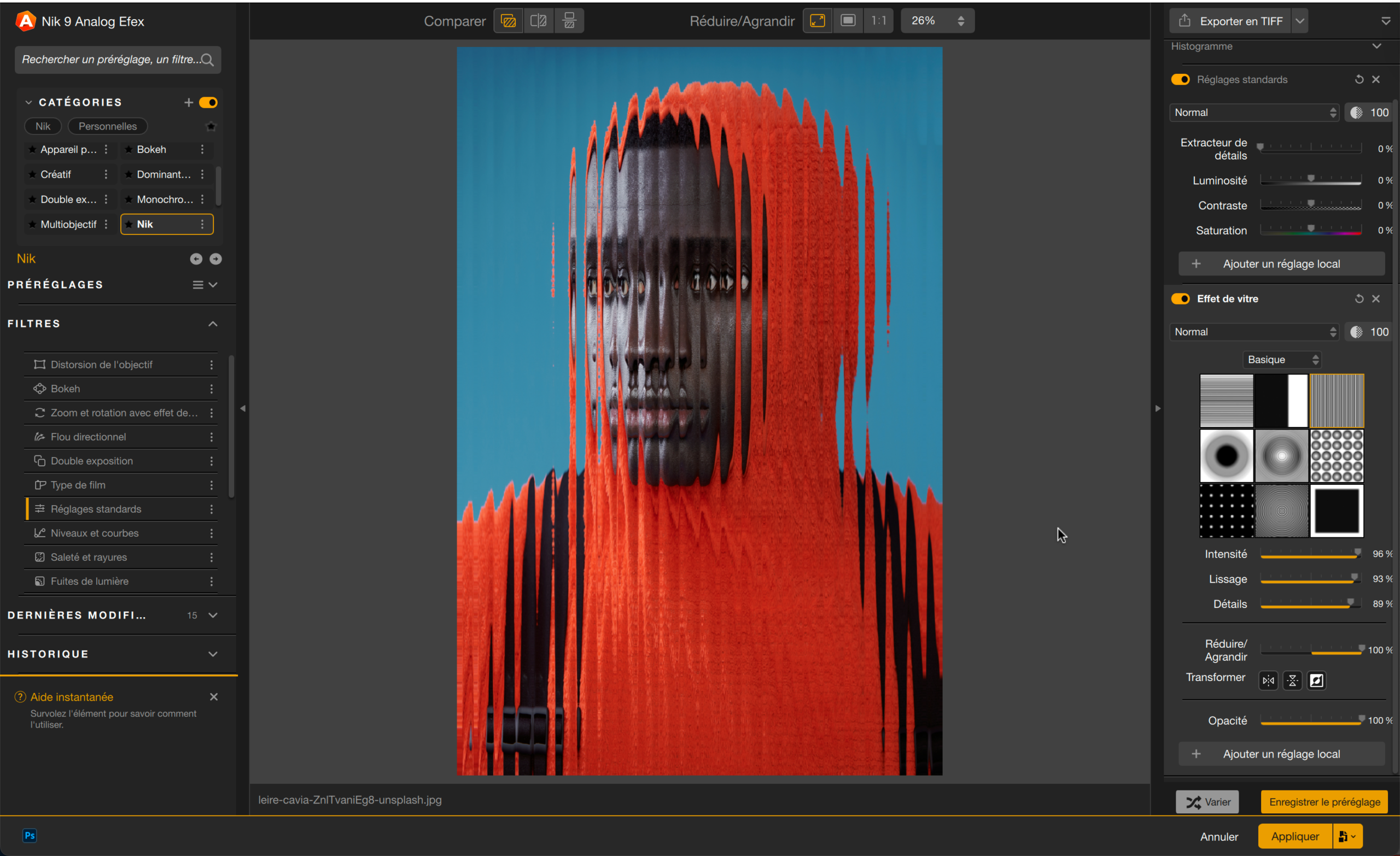
Task: Select the fit-to-screen zoom icon
Action: pyautogui.click(x=817, y=21)
